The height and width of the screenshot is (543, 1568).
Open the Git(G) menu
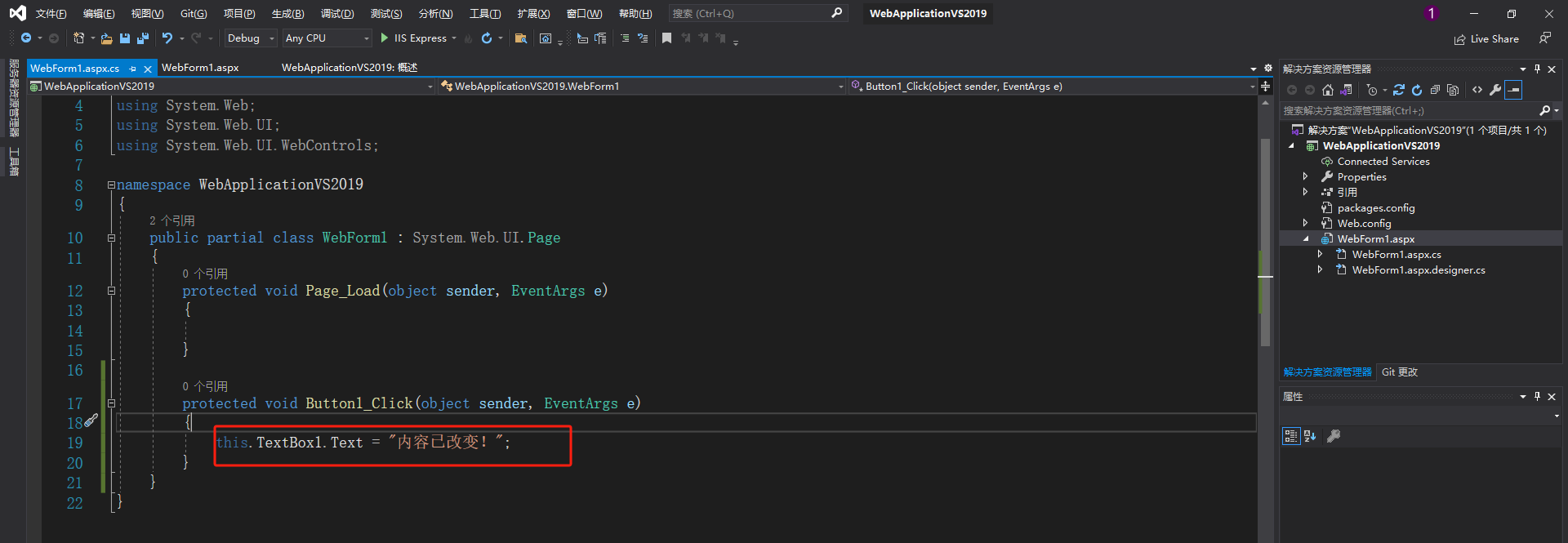point(194,14)
